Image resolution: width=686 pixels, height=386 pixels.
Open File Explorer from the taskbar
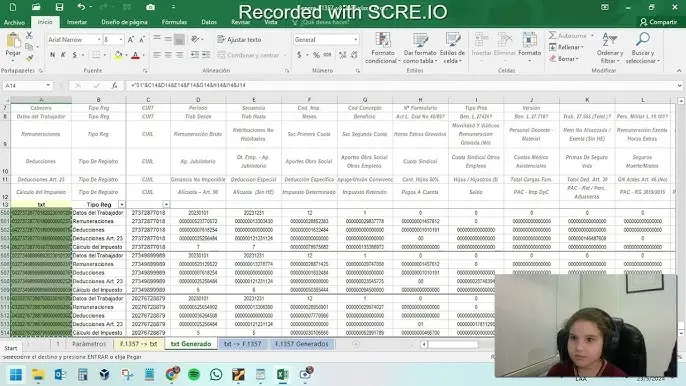click(x=38, y=375)
